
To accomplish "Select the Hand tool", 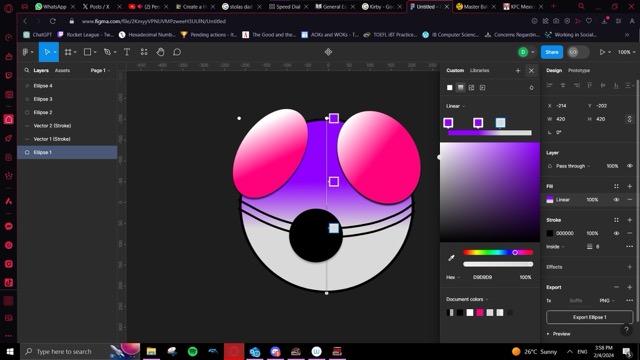I will [x=160, y=52].
